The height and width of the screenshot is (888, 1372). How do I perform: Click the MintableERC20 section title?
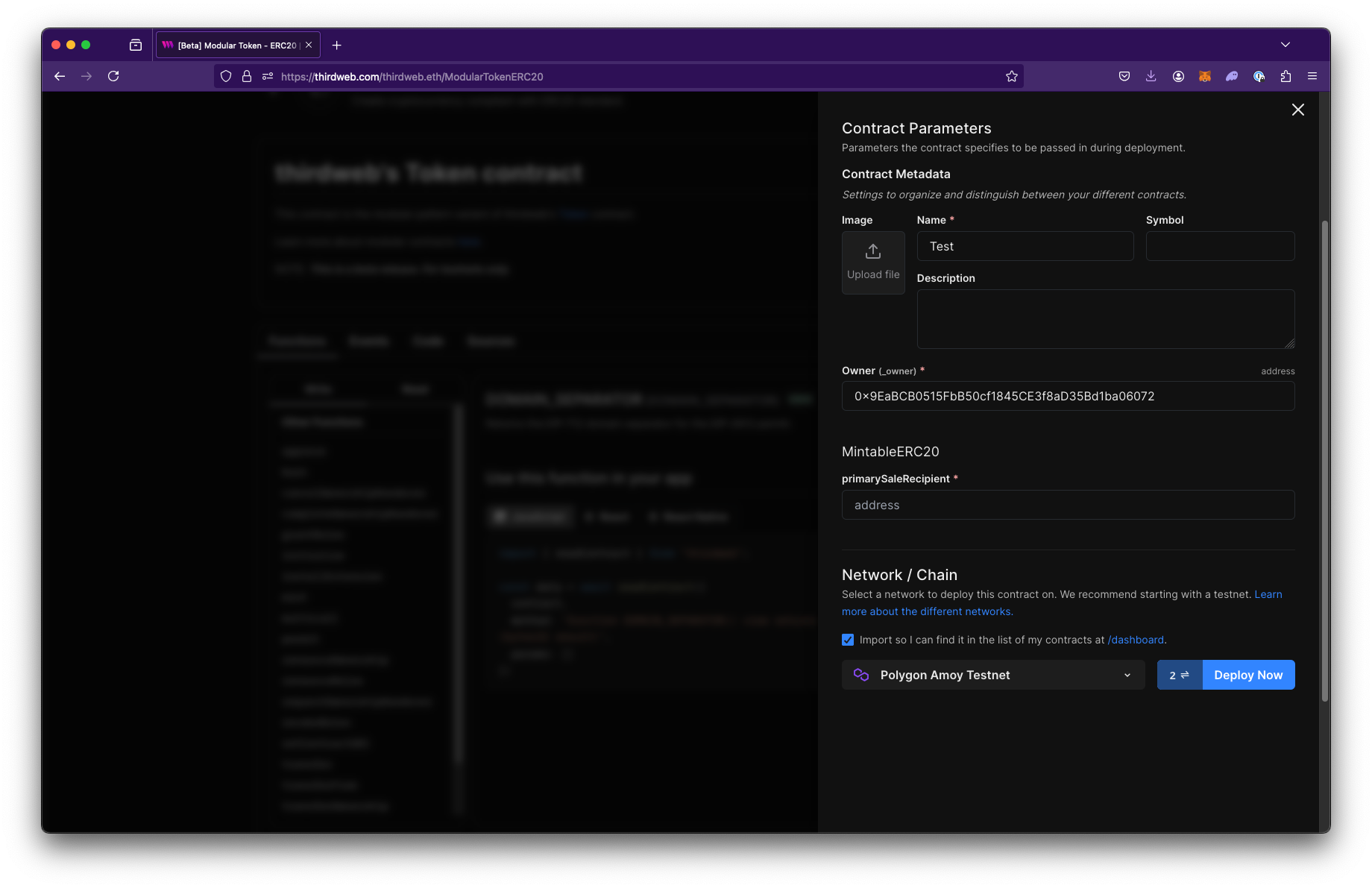890,452
